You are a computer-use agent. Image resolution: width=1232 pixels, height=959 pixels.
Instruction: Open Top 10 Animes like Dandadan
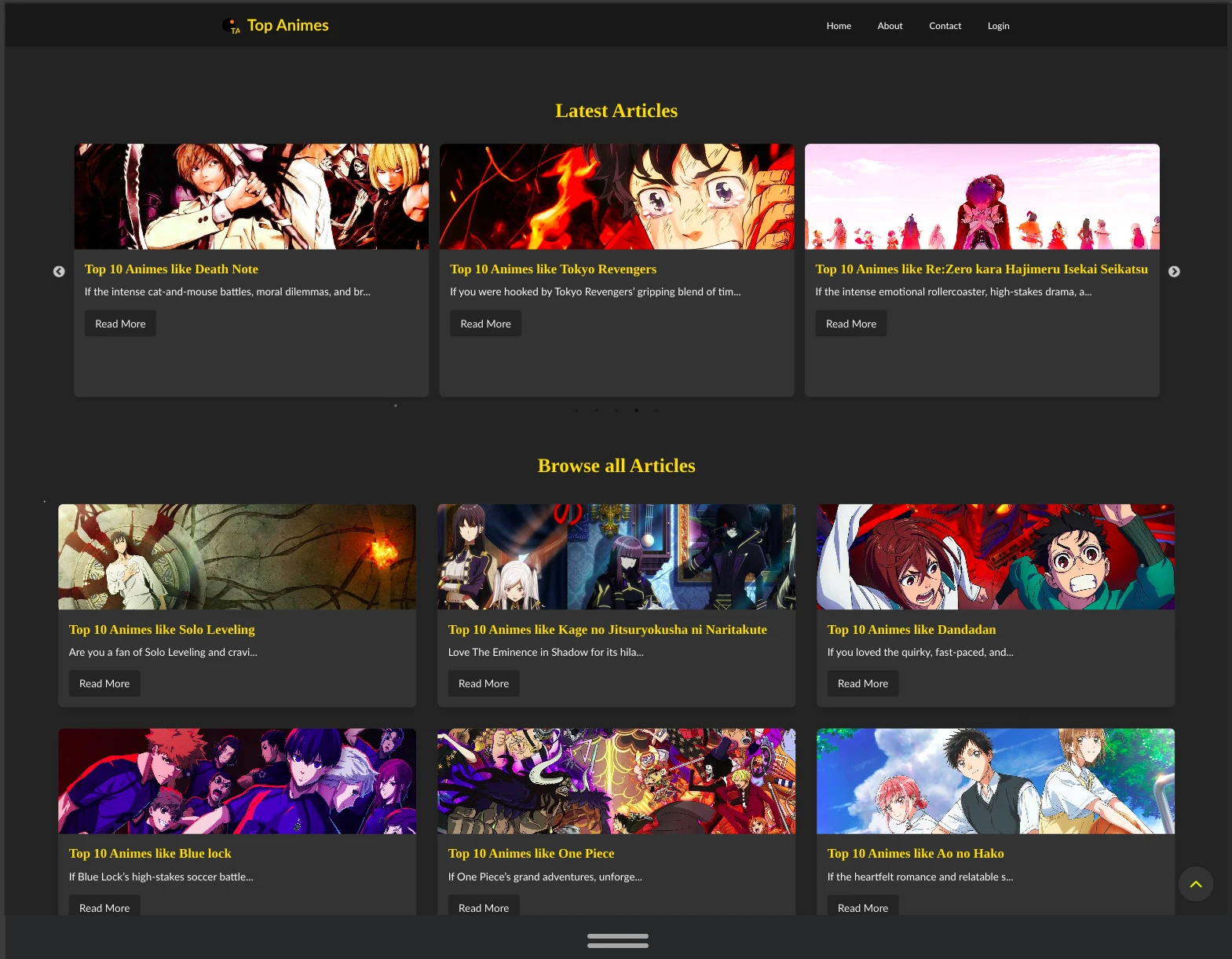click(912, 630)
